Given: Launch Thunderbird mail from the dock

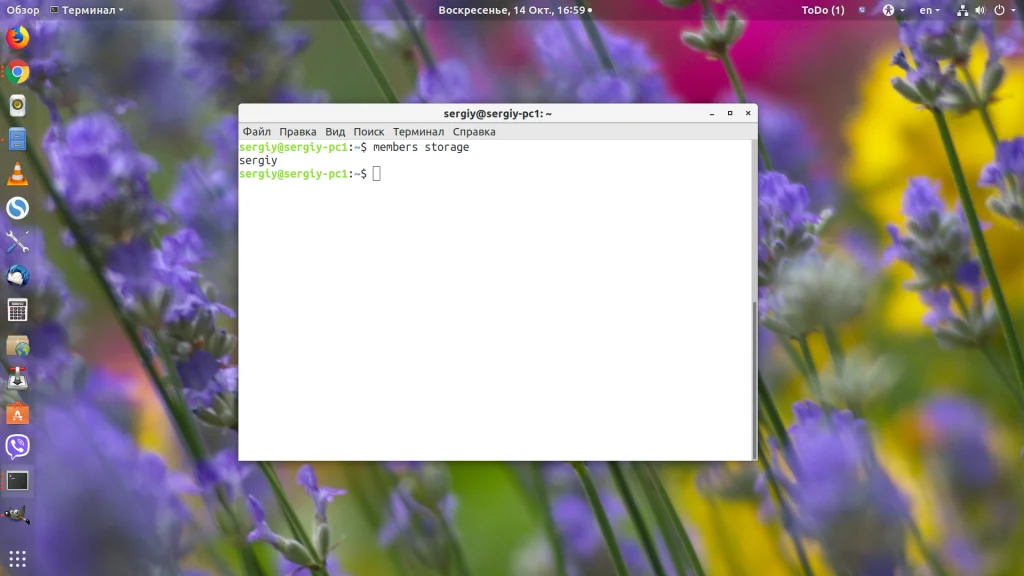Looking at the screenshot, I should click(x=18, y=276).
